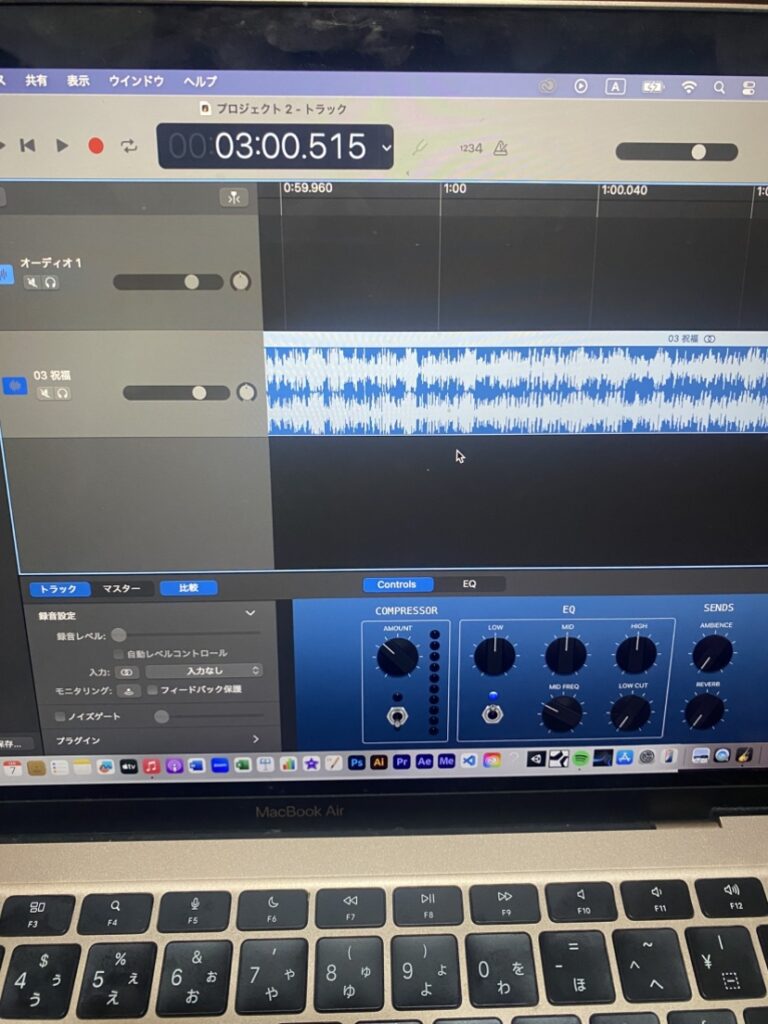Flip the compressor on/off toggle switch

click(x=397, y=717)
